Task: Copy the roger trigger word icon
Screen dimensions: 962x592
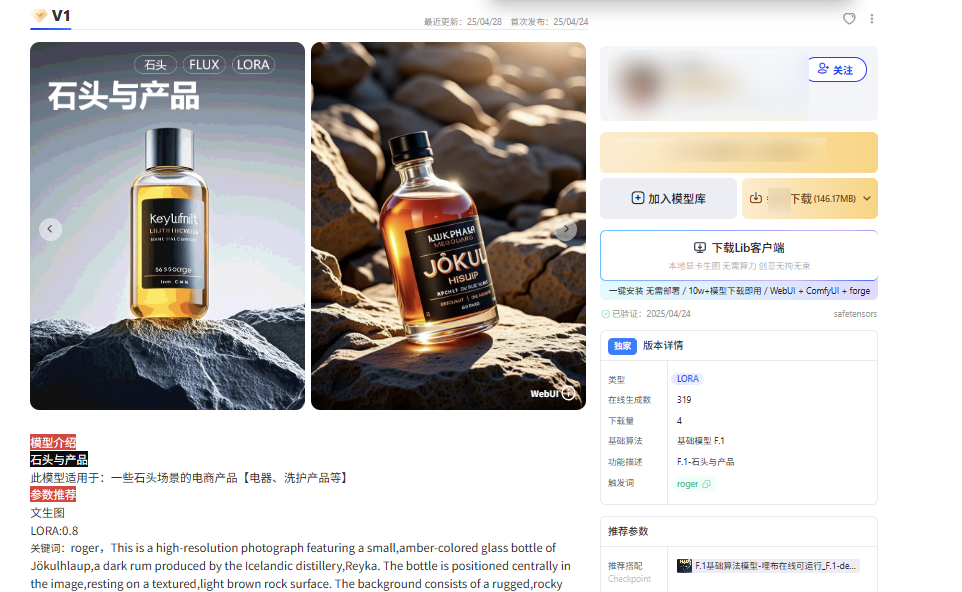Action: click(706, 484)
